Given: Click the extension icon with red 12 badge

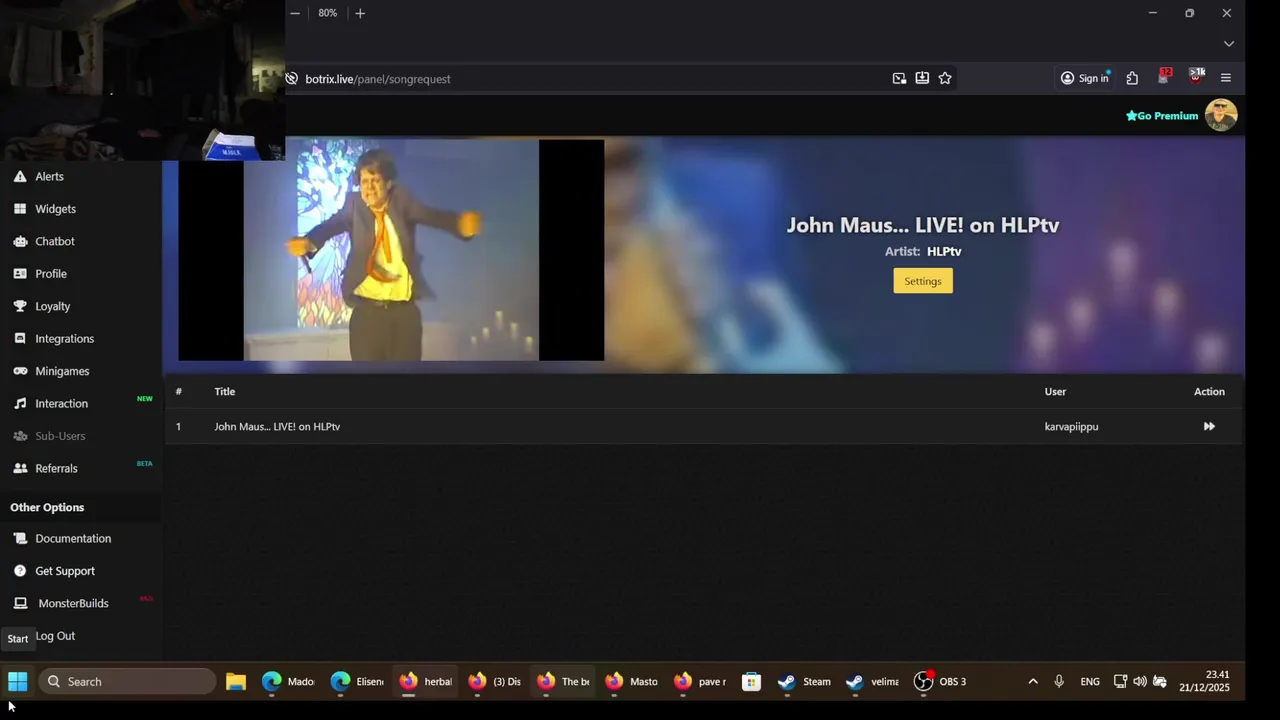Looking at the screenshot, I should (x=1164, y=77).
